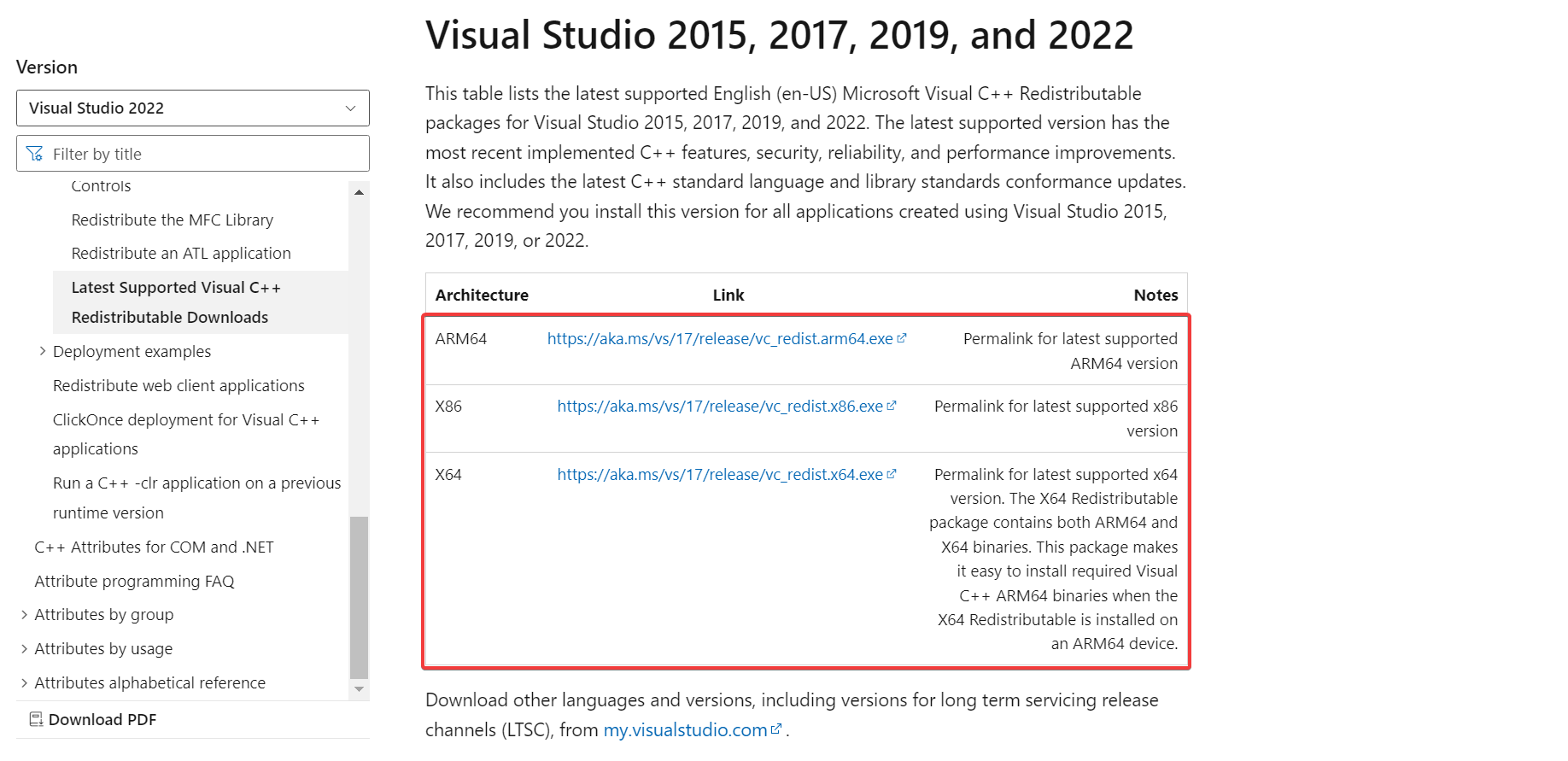Click external link icon after arm64 URL
Image resolution: width=1568 pixels, height=761 pixels.
[902, 338]
